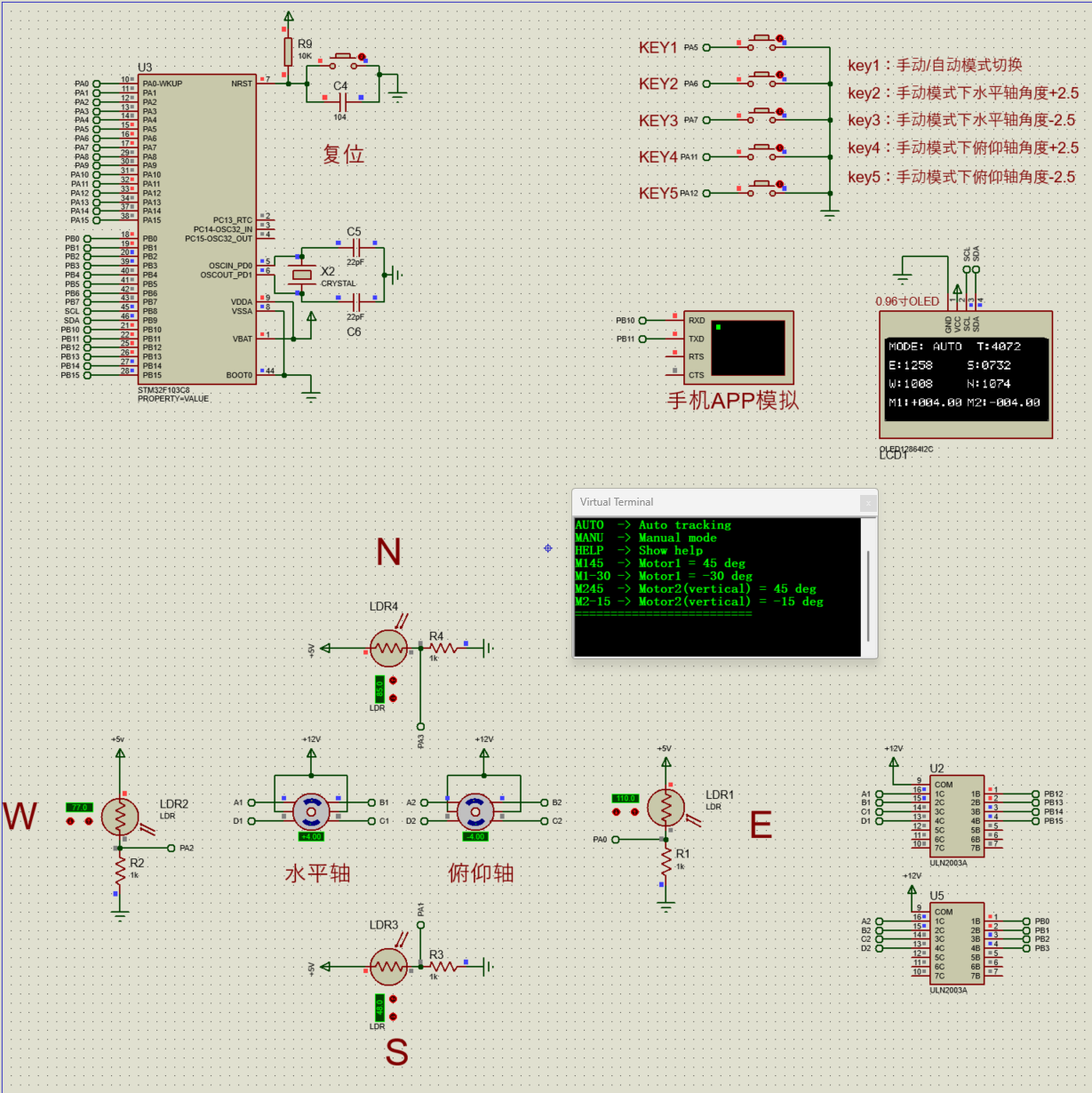Screen dimensions: 1092x1093
Task: Click the 水平轴 label under the motor
Action: tap(317, 874)
